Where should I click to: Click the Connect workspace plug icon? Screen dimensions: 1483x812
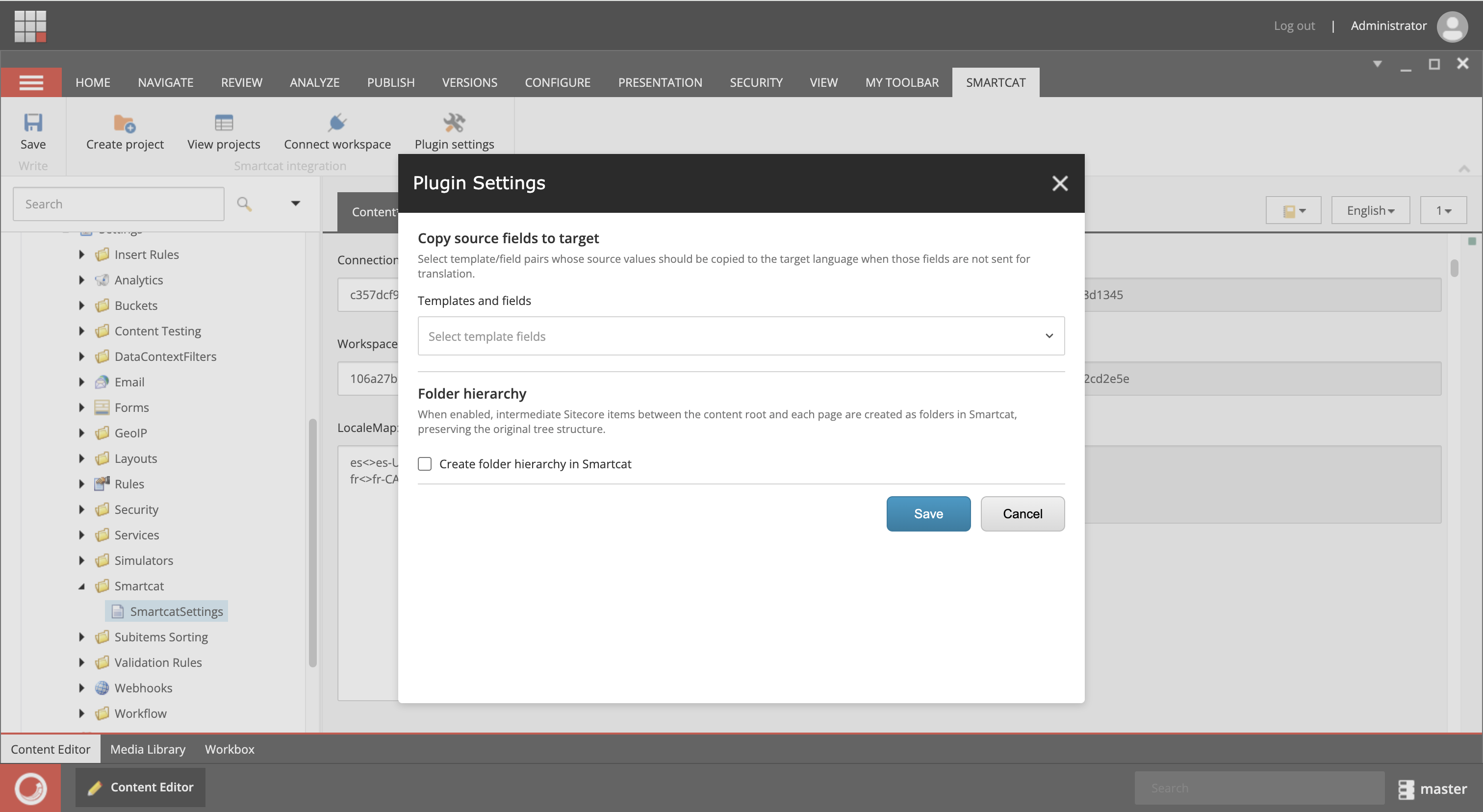pos(337,123)
